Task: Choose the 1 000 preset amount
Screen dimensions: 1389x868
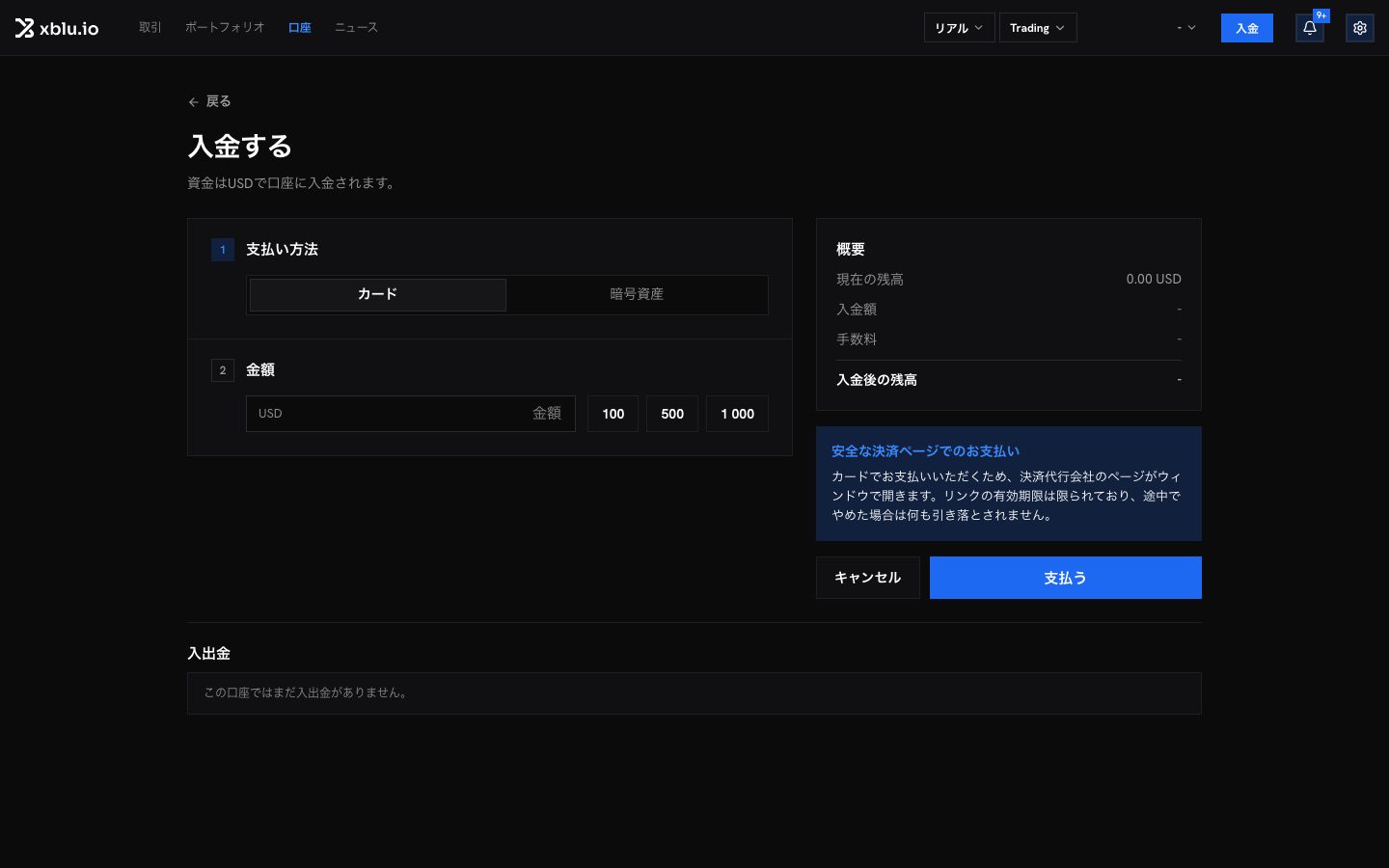Action: click(738, 414)
